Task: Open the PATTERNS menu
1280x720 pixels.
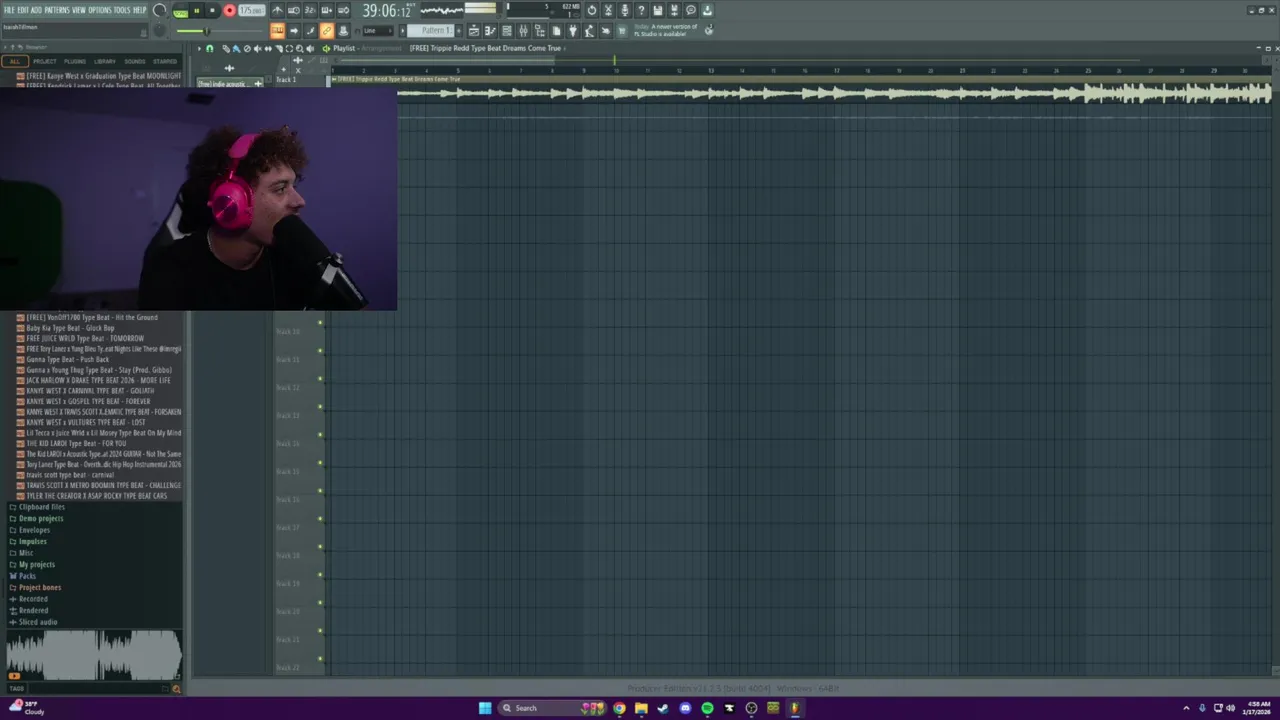Action: pos(57,10)
